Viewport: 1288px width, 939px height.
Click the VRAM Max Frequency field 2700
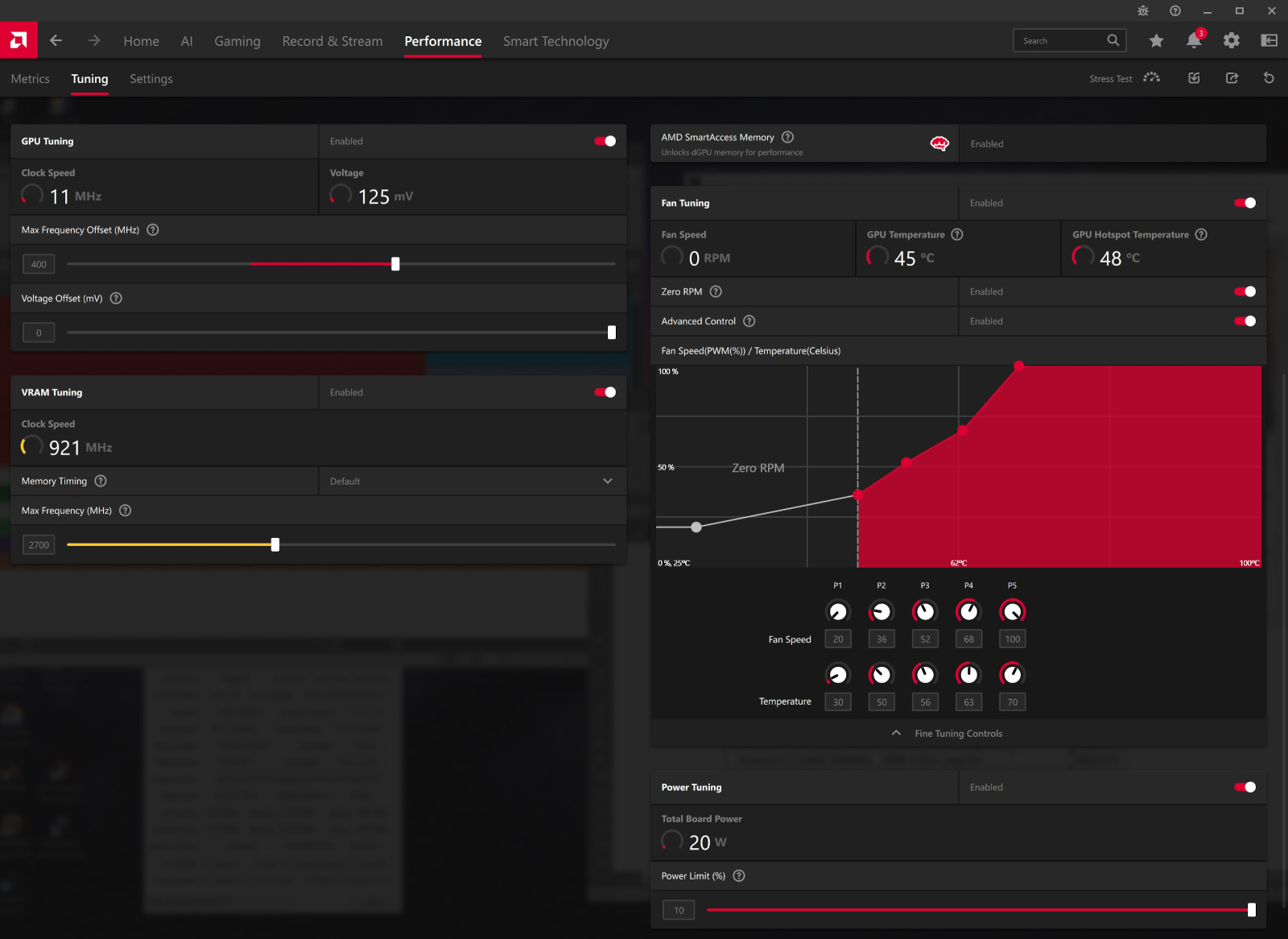[x=39, y=545]
